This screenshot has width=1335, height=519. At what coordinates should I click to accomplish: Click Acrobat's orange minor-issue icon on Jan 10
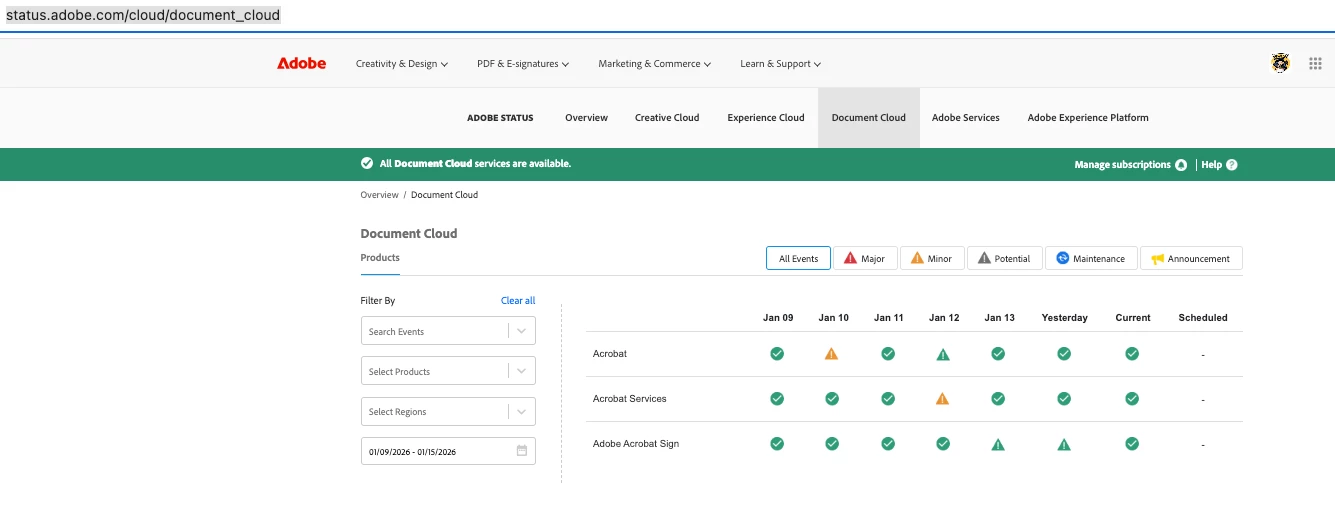click(x=831, y=354)
